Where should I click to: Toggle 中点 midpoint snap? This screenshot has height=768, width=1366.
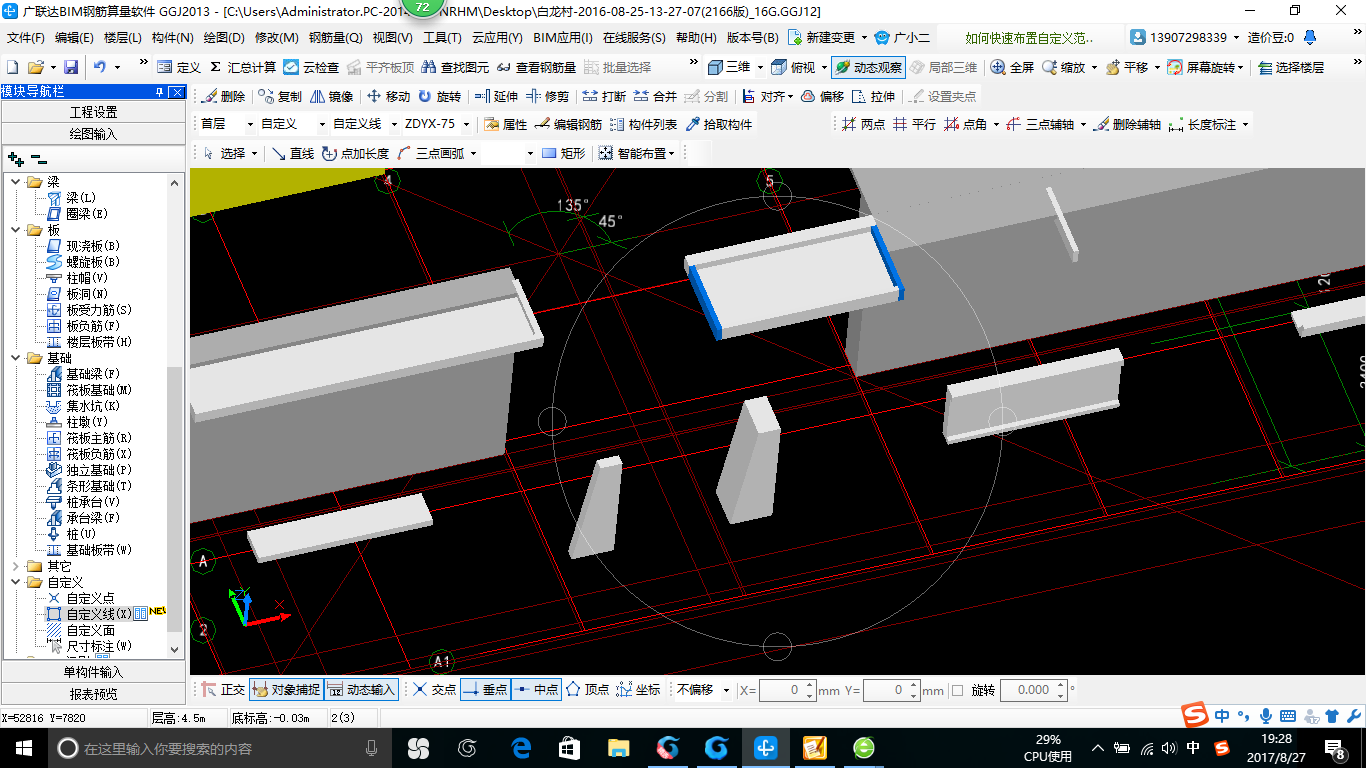tap(536, 690)
